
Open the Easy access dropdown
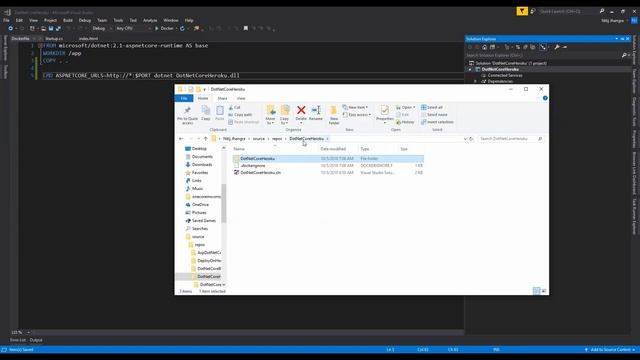[x=357, y=115]
